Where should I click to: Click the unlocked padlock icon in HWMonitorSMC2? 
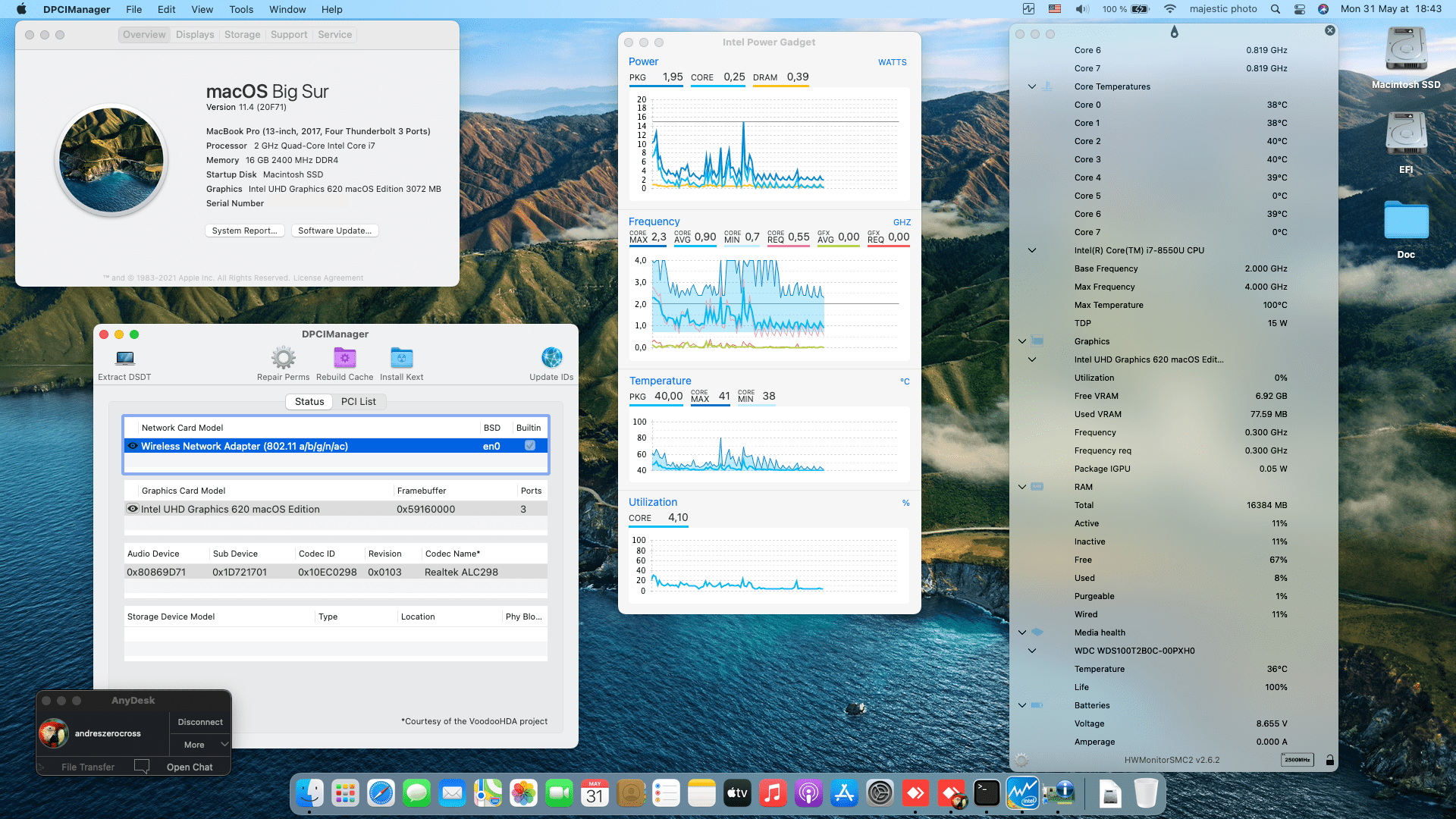[1329, 760]
